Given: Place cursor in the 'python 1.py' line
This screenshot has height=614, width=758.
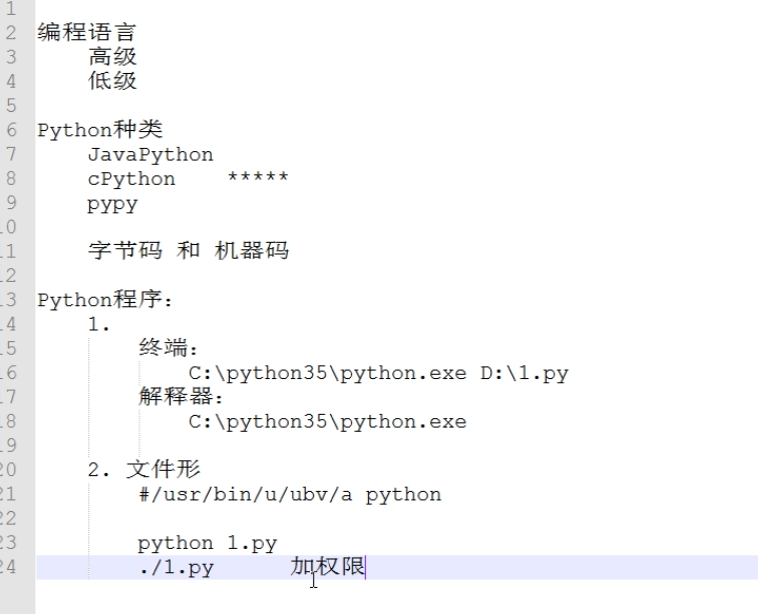Looking at the screenshot, I should [x=207, y=543].
